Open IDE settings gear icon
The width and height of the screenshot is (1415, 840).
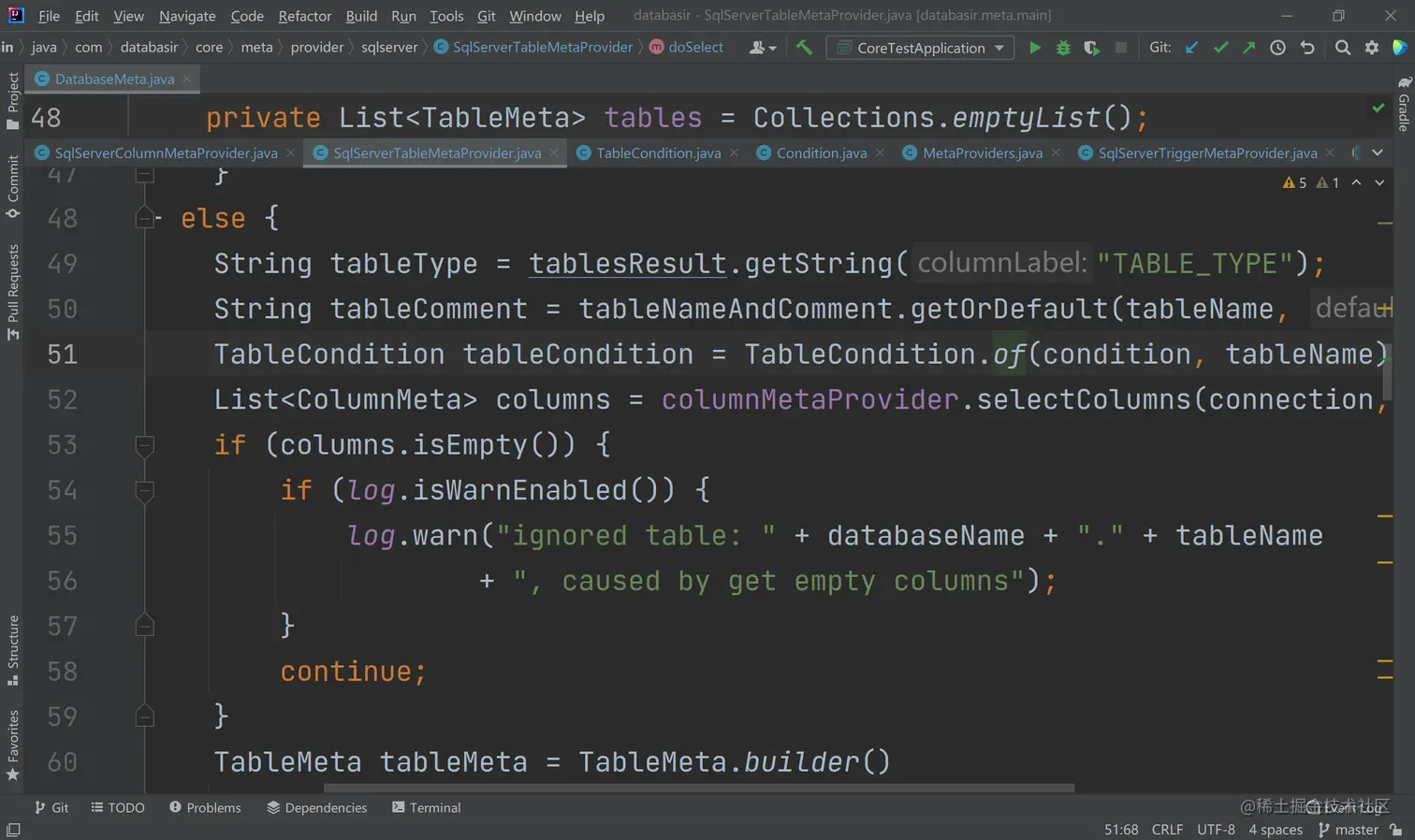pos(1372,48)
